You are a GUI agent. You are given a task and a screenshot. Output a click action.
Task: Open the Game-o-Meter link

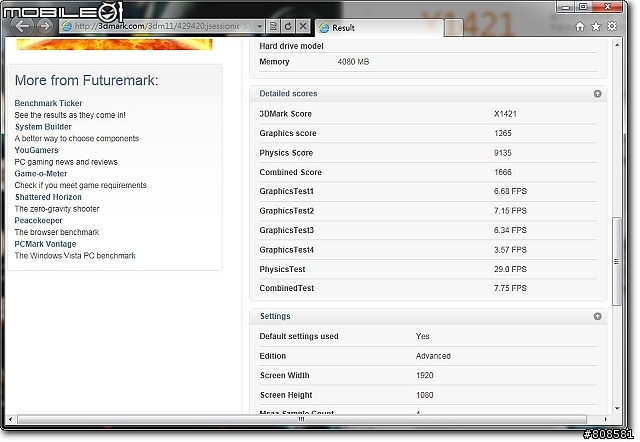[x=41, y=174]
